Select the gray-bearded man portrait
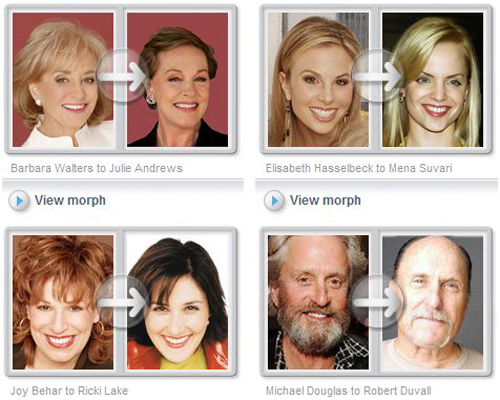Image resolution: width=500 pixels, height=400 pixels. click(318, 302)
